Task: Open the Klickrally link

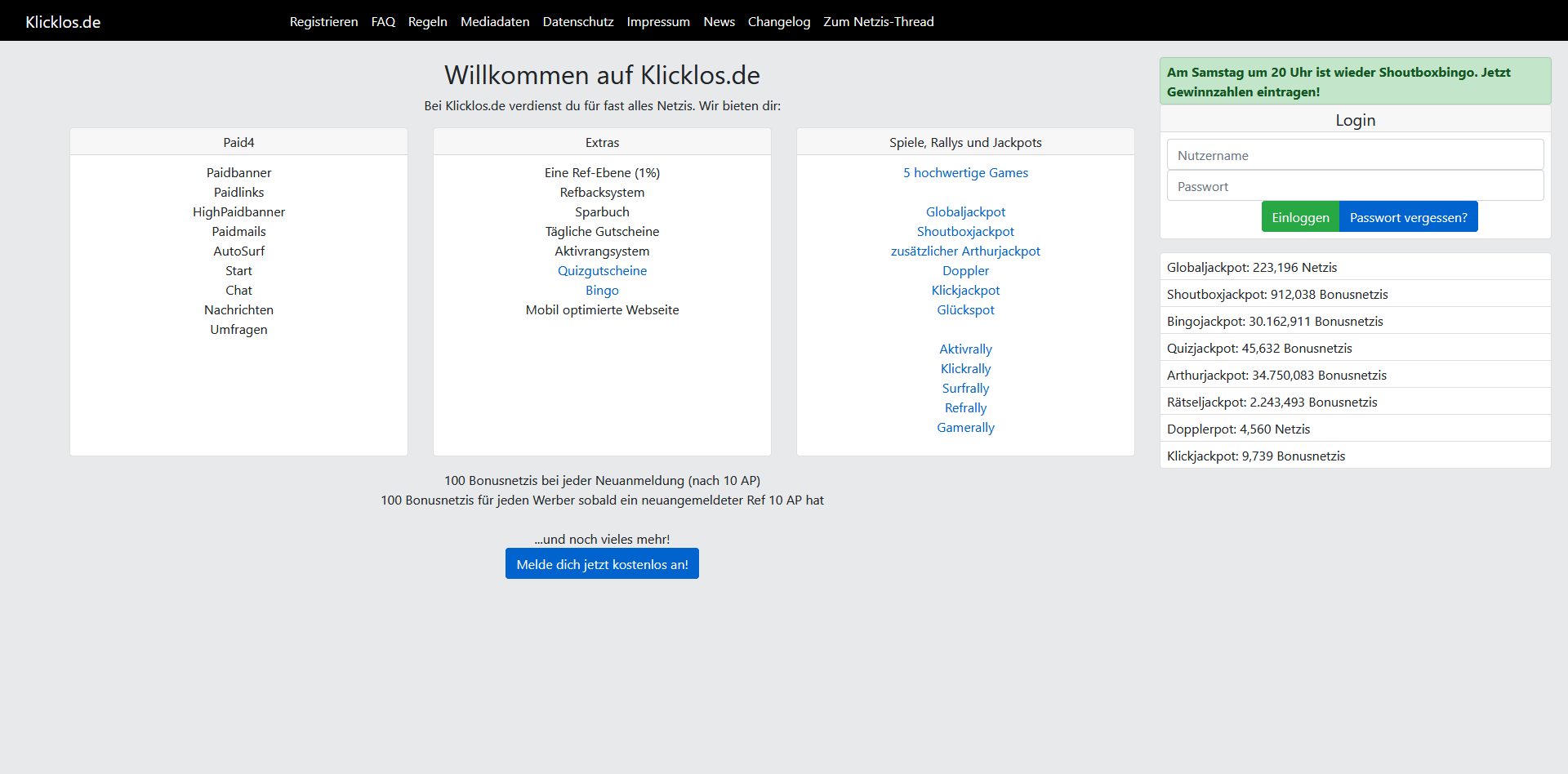Action: [965, 368]
